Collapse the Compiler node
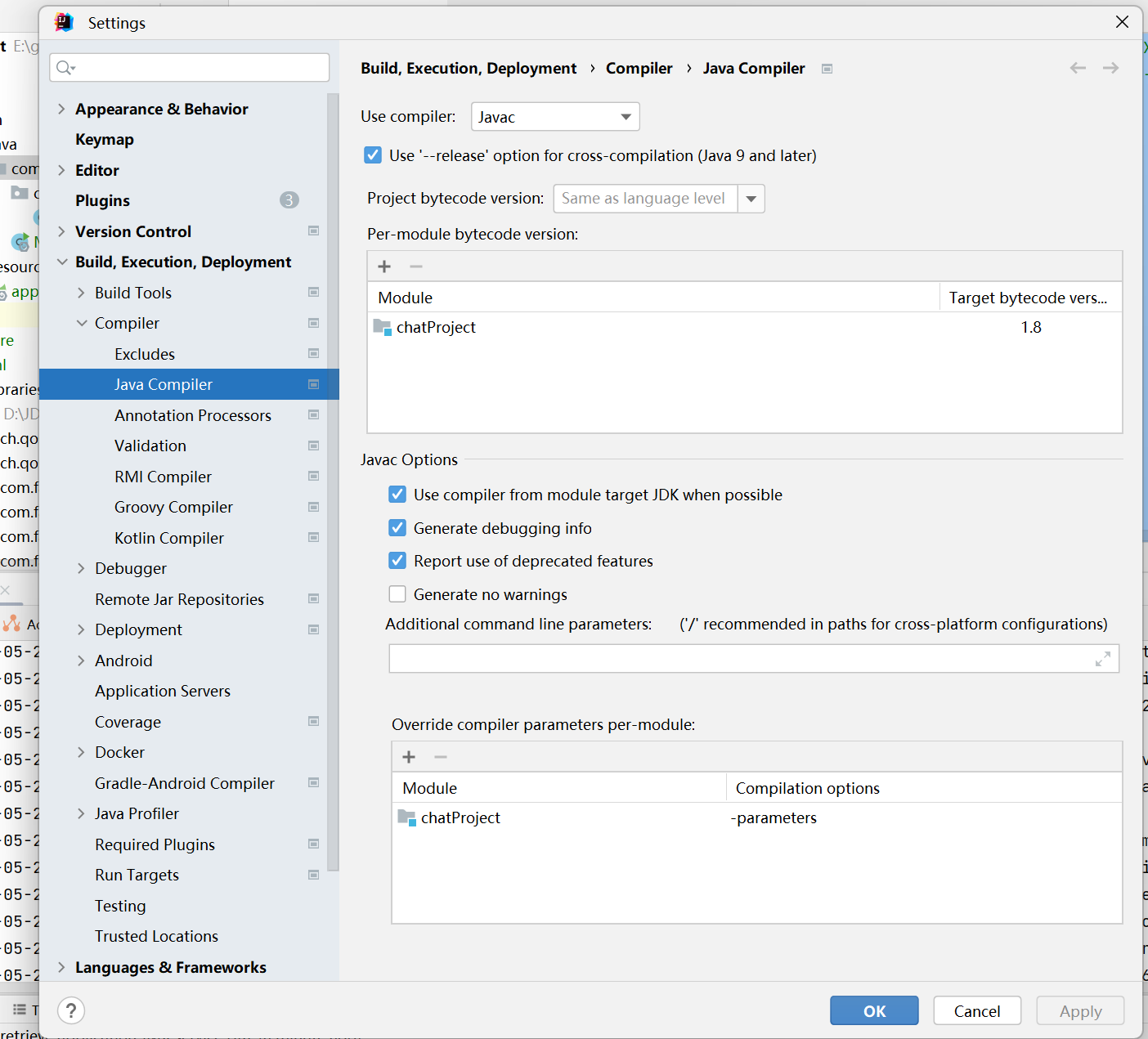Screen dimensions: 1148x1039 click(81, 323)
